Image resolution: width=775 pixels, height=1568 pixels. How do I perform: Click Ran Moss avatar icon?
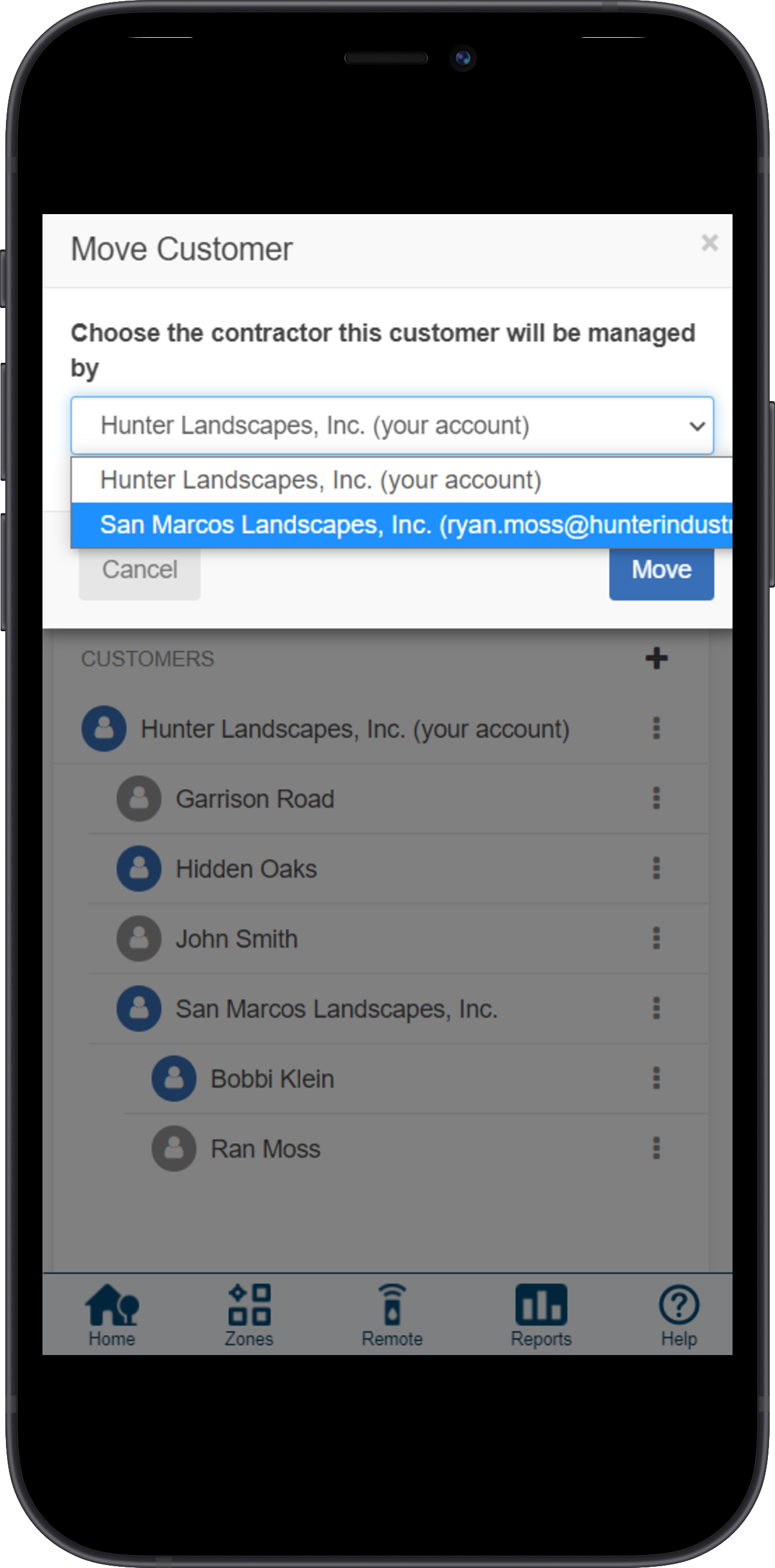pos(174,1148)
